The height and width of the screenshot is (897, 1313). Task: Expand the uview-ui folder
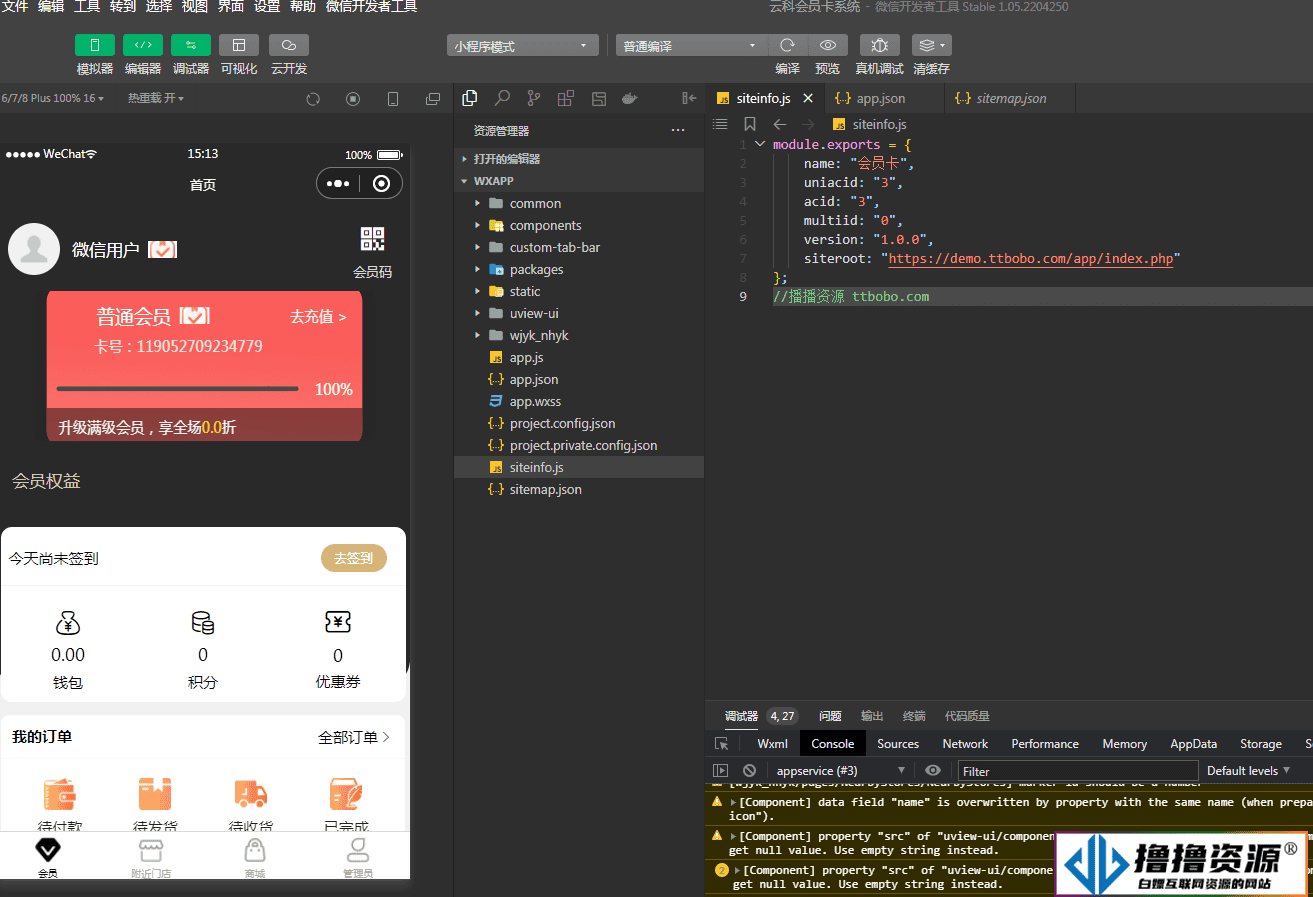579,313
